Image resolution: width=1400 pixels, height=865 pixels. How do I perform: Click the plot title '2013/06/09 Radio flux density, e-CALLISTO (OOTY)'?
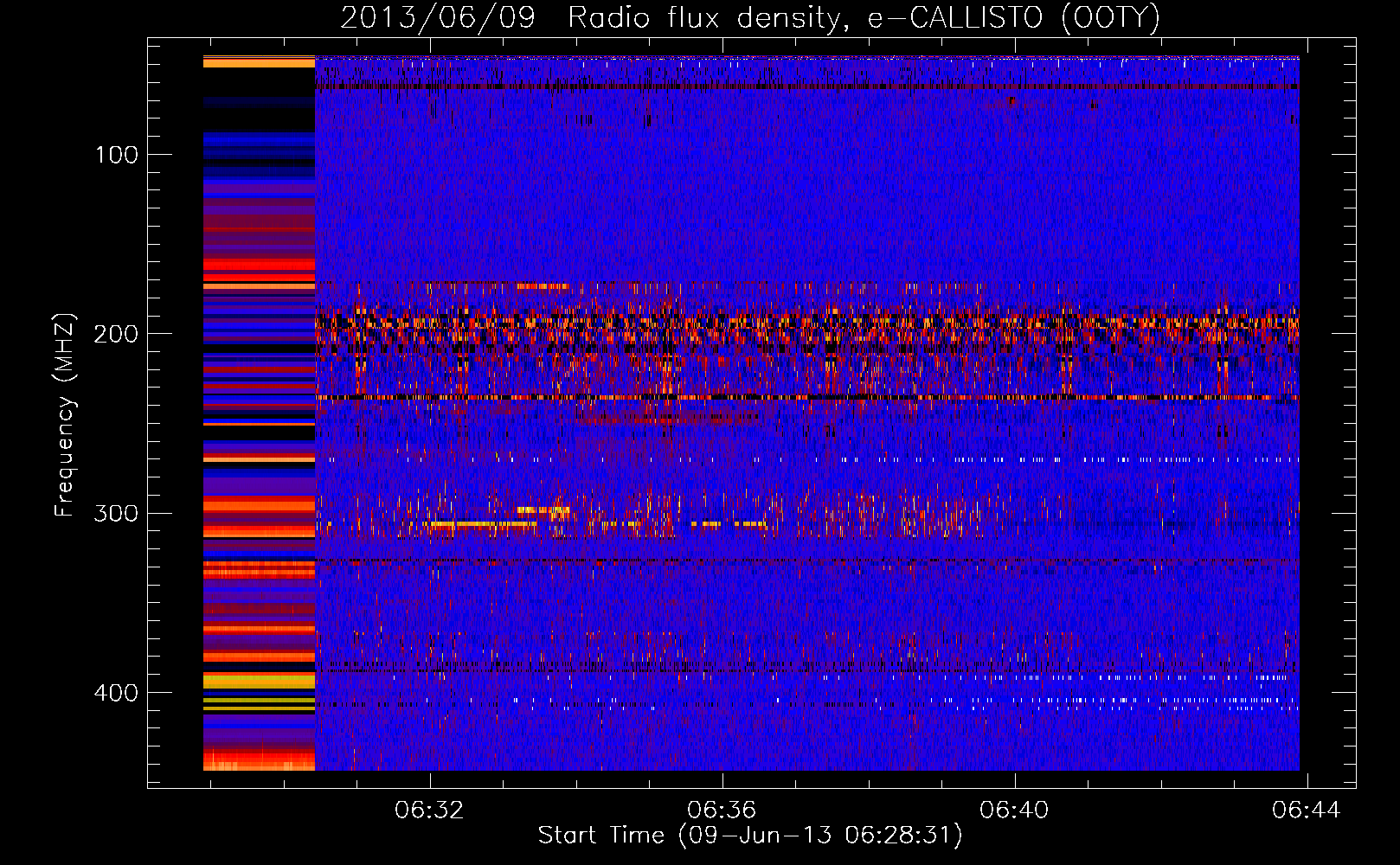pos(750,18)
